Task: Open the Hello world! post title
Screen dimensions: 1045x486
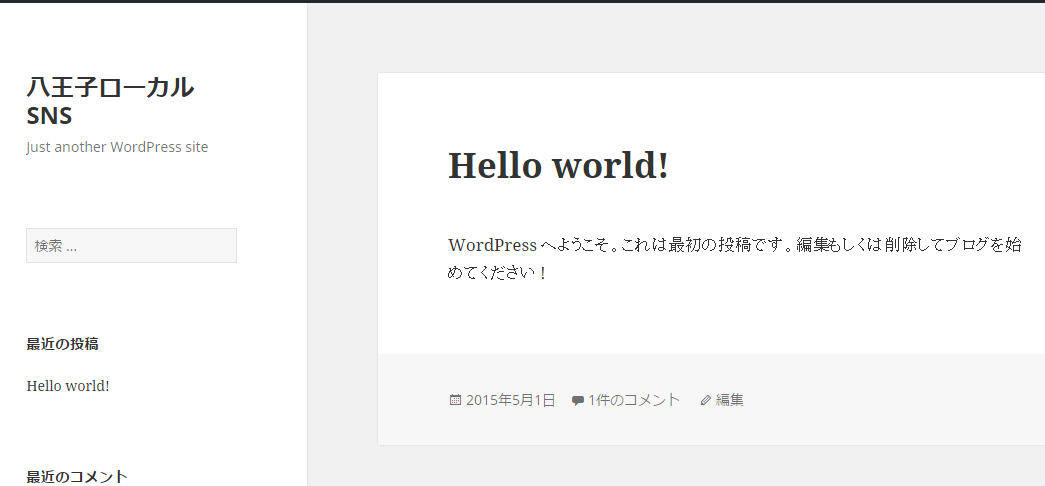Action: pos(557,165)
